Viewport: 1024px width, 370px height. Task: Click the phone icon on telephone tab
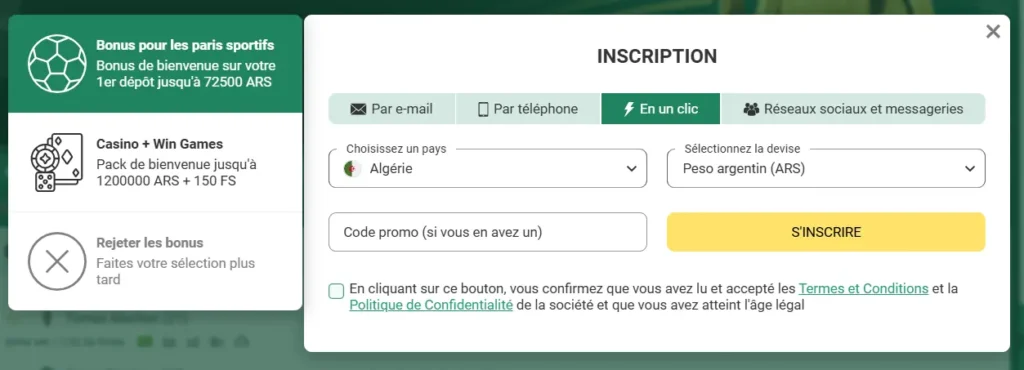click(x=483, y=109)
